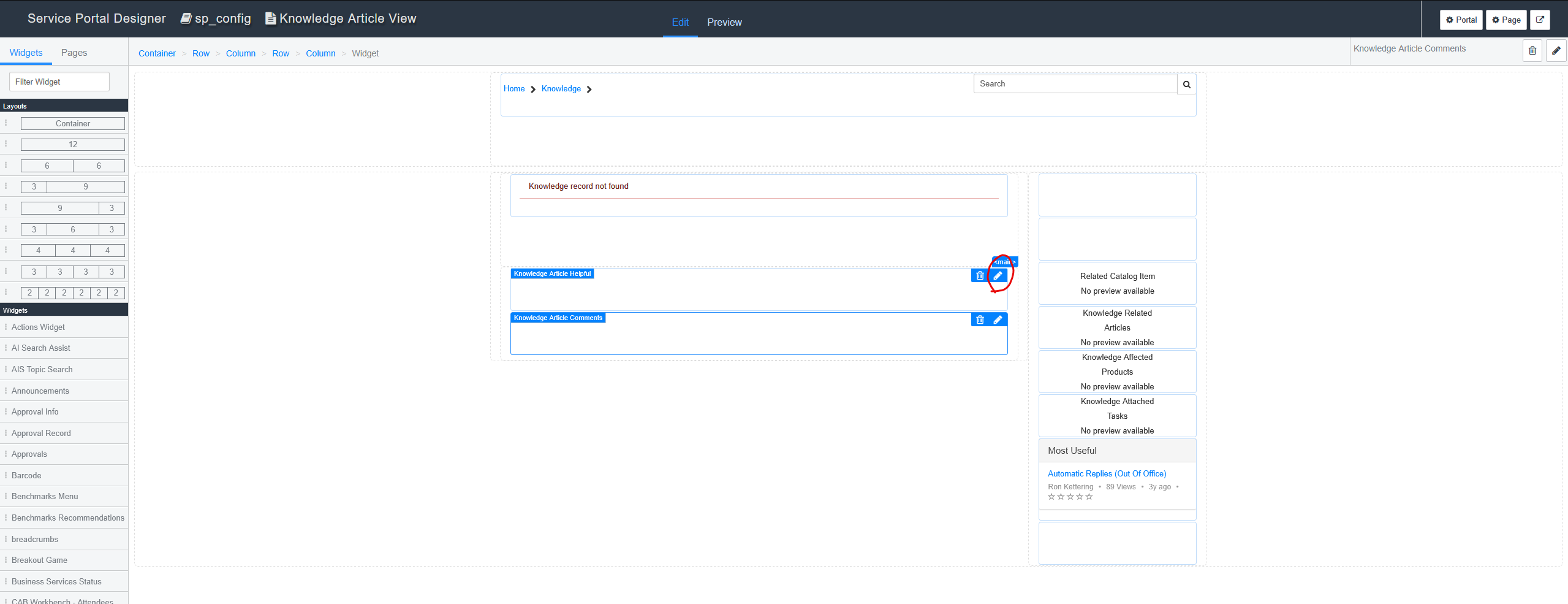Click Container in the breadcrumb path
This screenshot has height=604, width=1568.
[157, 54]
